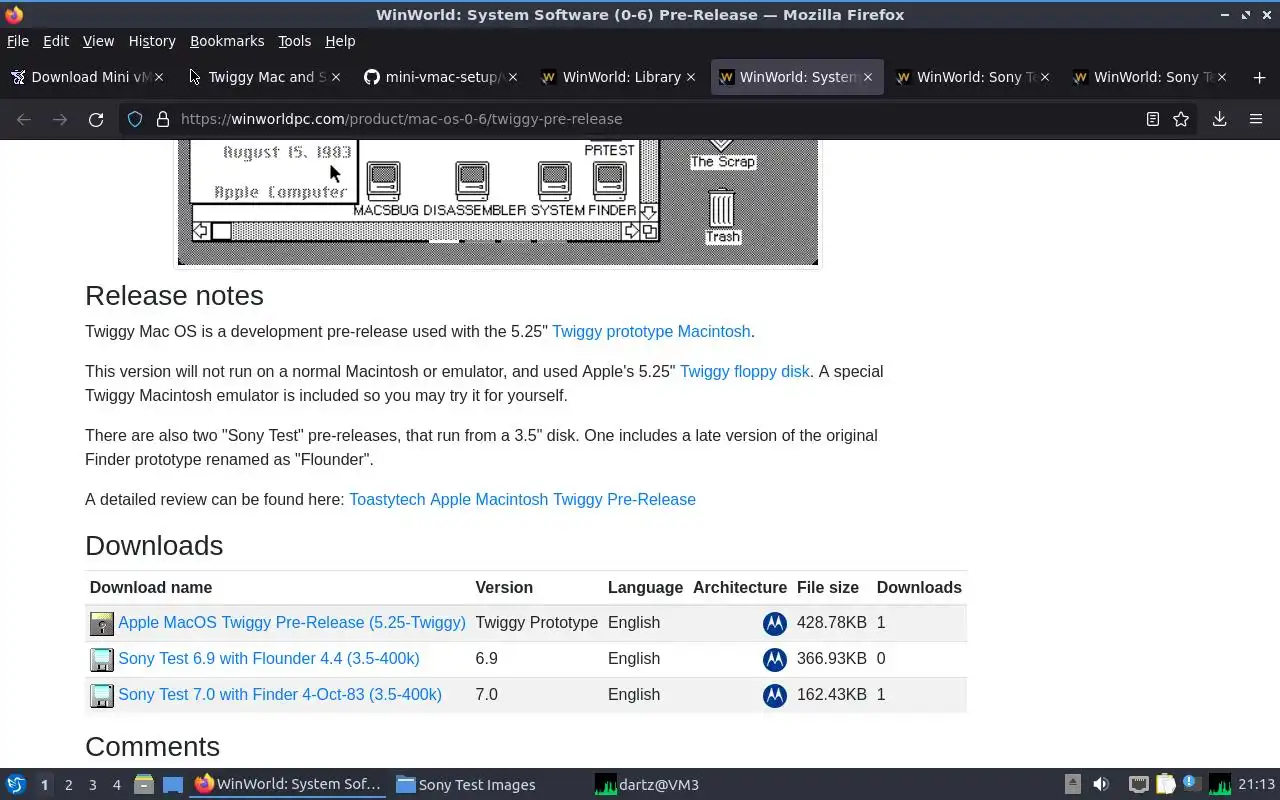Show site security padlock info
This screenshot has width=1280, height=800.
coord(163,119)
